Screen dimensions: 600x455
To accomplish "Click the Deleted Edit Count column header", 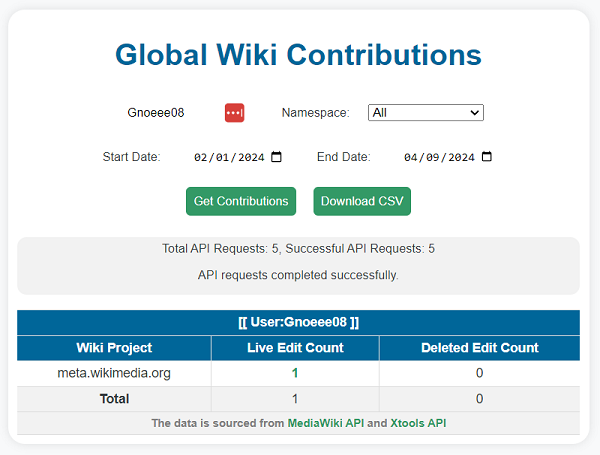I will tap(479, 348).
